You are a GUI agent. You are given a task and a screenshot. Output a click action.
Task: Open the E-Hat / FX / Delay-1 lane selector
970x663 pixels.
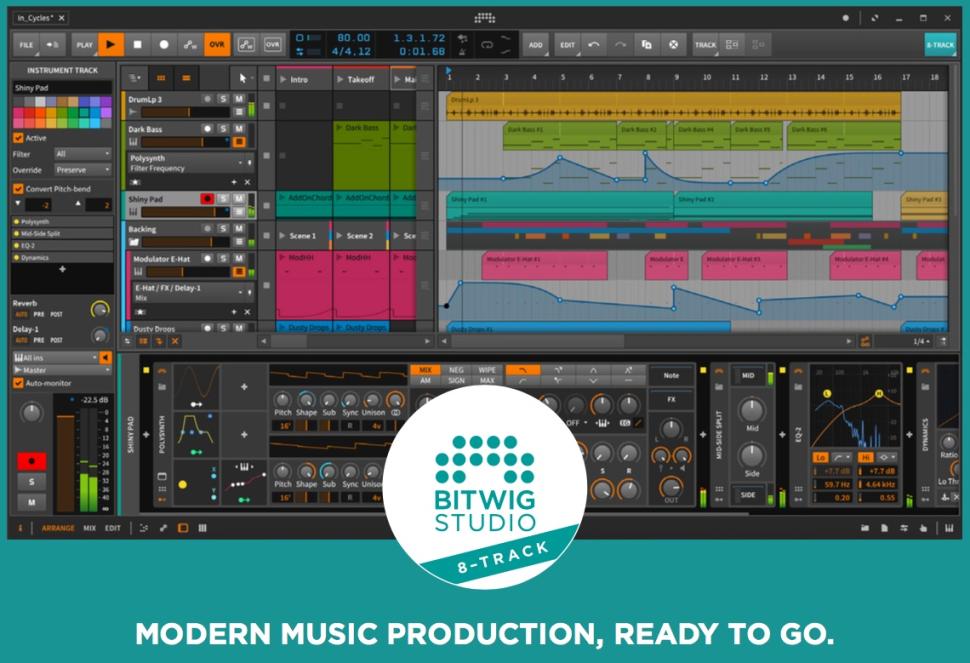192,292
